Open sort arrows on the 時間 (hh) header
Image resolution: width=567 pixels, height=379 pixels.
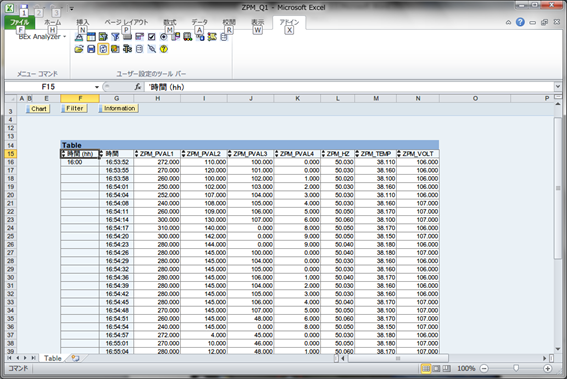pyautogui.click(x=64, y=154)
